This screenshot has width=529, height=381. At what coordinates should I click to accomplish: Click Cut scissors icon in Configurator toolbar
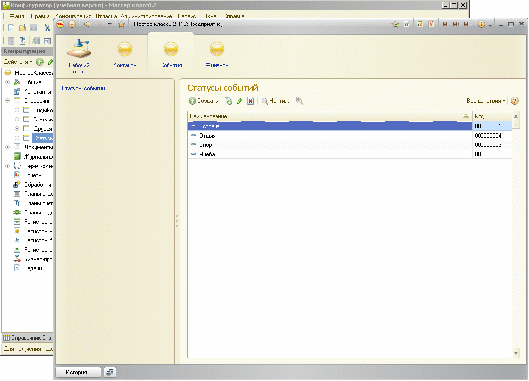point(47,28)
